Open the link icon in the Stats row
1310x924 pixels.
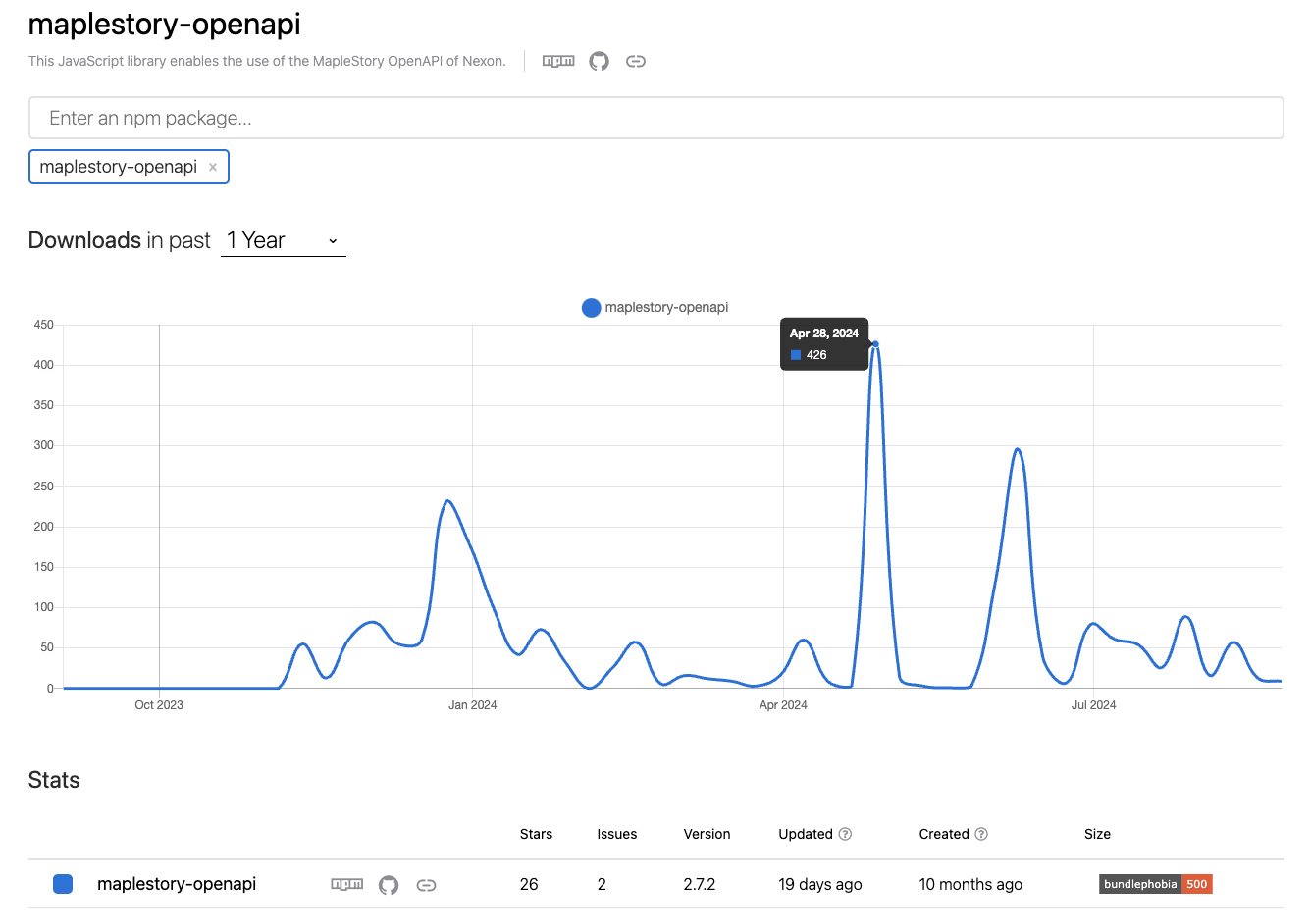click(426, 885)
